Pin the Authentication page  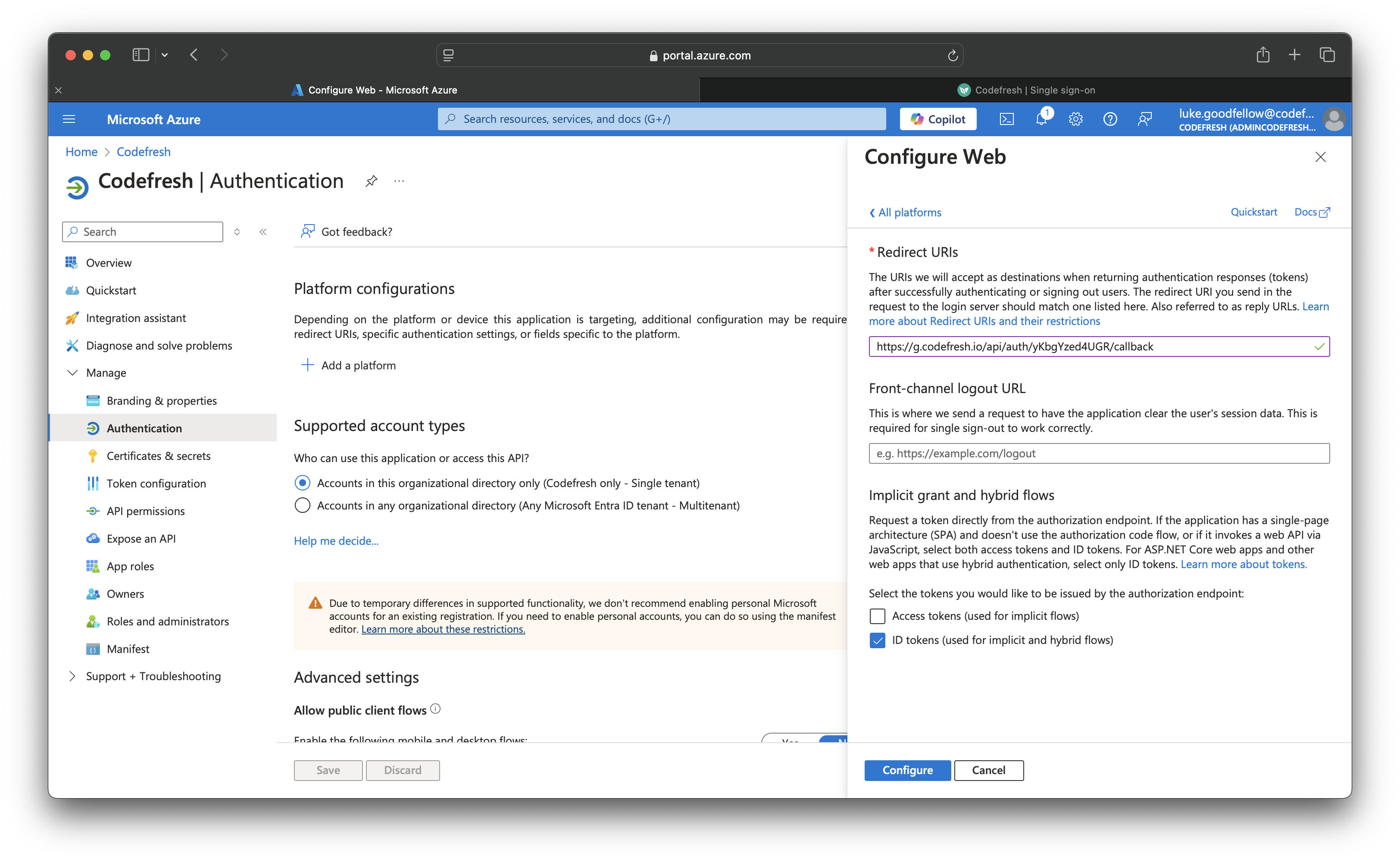(372, 181)
